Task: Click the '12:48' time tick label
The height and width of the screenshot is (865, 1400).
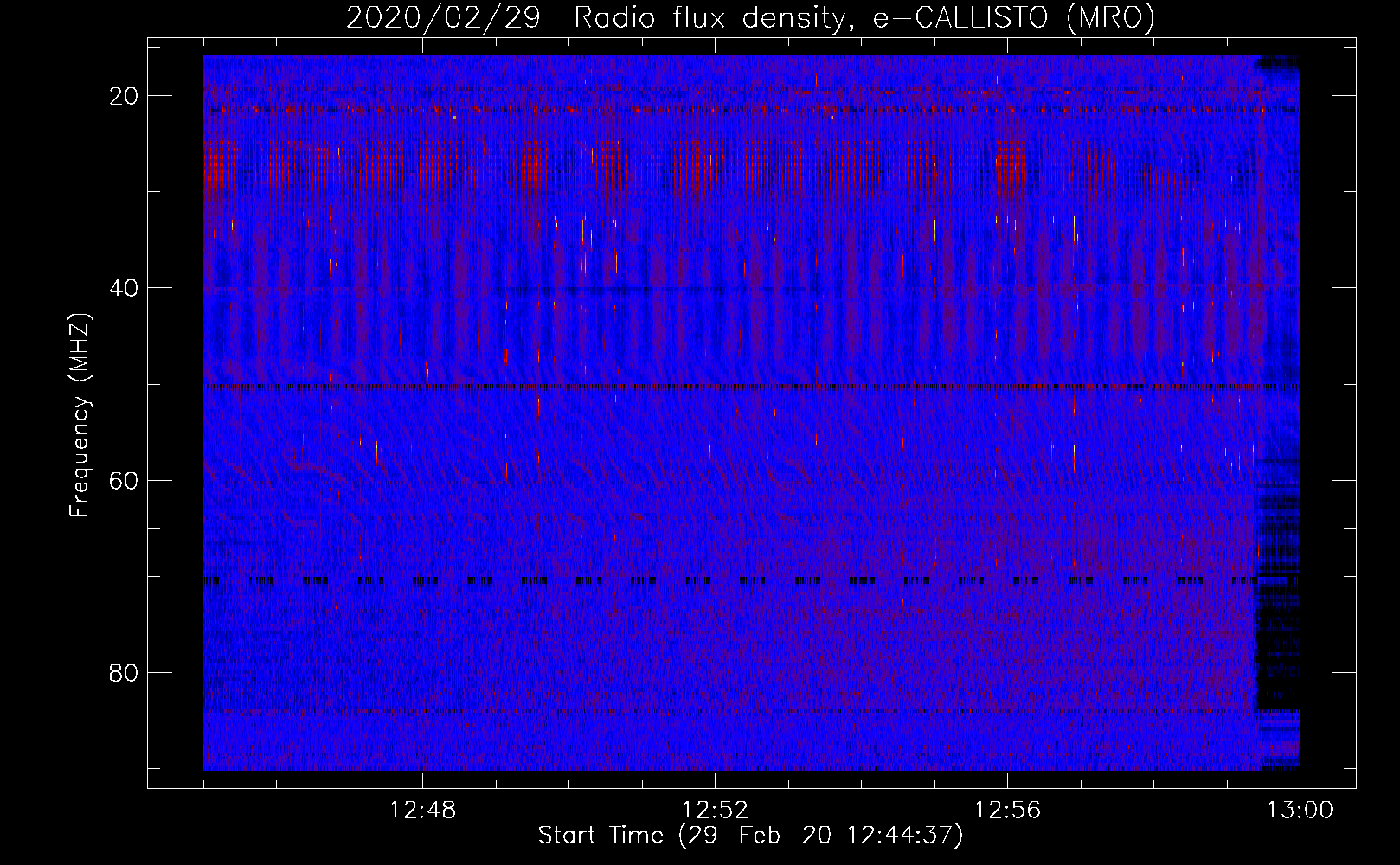Action: [422, 811]
